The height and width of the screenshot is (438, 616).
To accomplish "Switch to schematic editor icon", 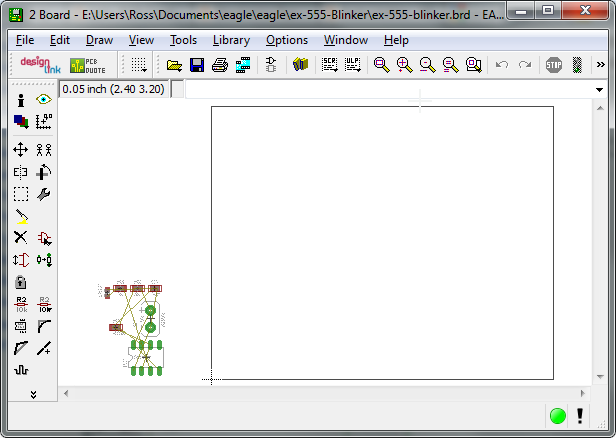I will click(x=271, y=65).
